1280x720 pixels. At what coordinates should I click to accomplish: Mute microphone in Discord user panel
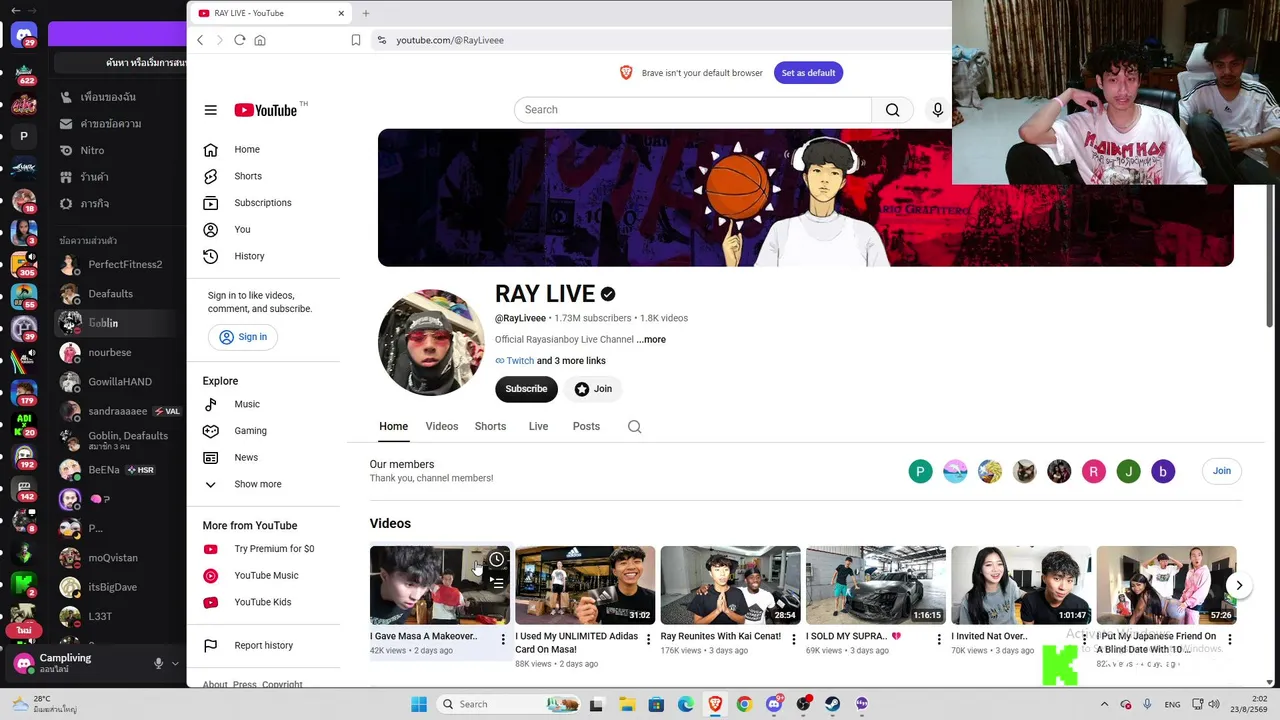[158, 663]
